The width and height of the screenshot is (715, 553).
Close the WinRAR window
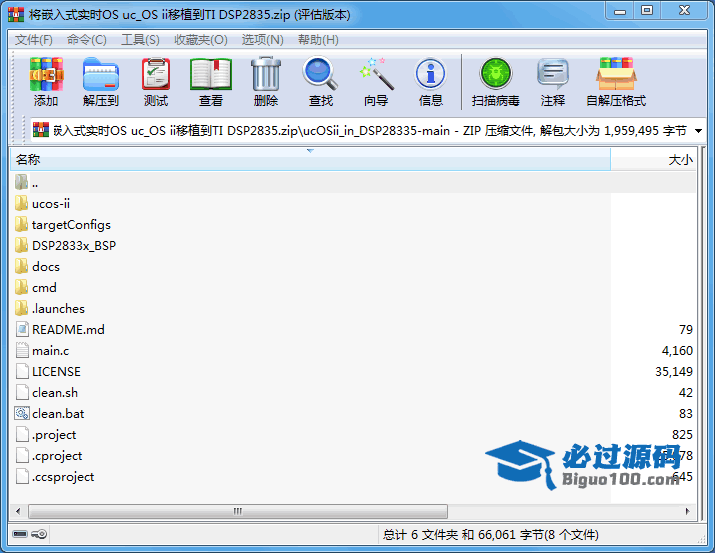[x=684, y=11]
